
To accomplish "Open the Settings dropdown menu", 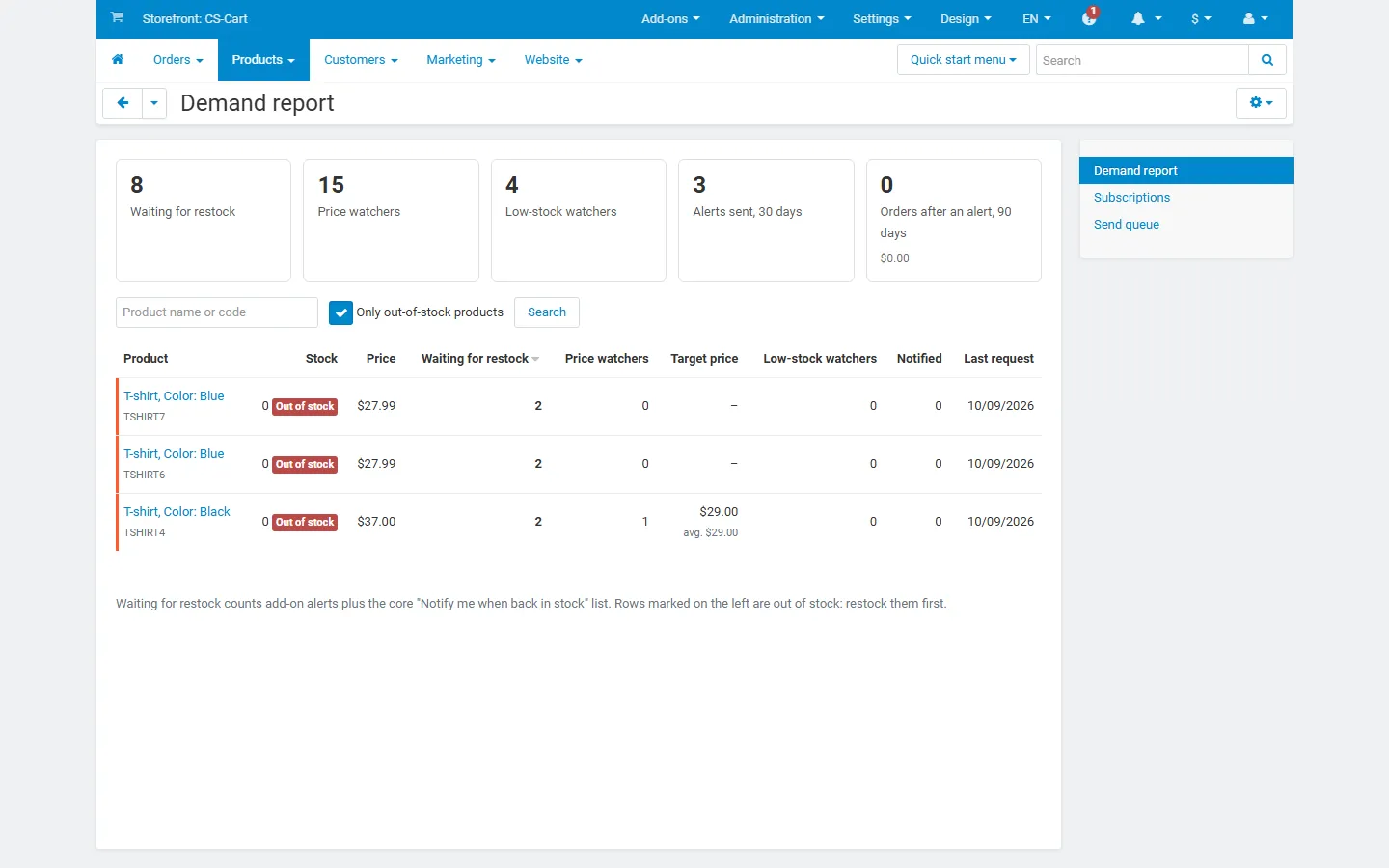I will coord(882,19).
